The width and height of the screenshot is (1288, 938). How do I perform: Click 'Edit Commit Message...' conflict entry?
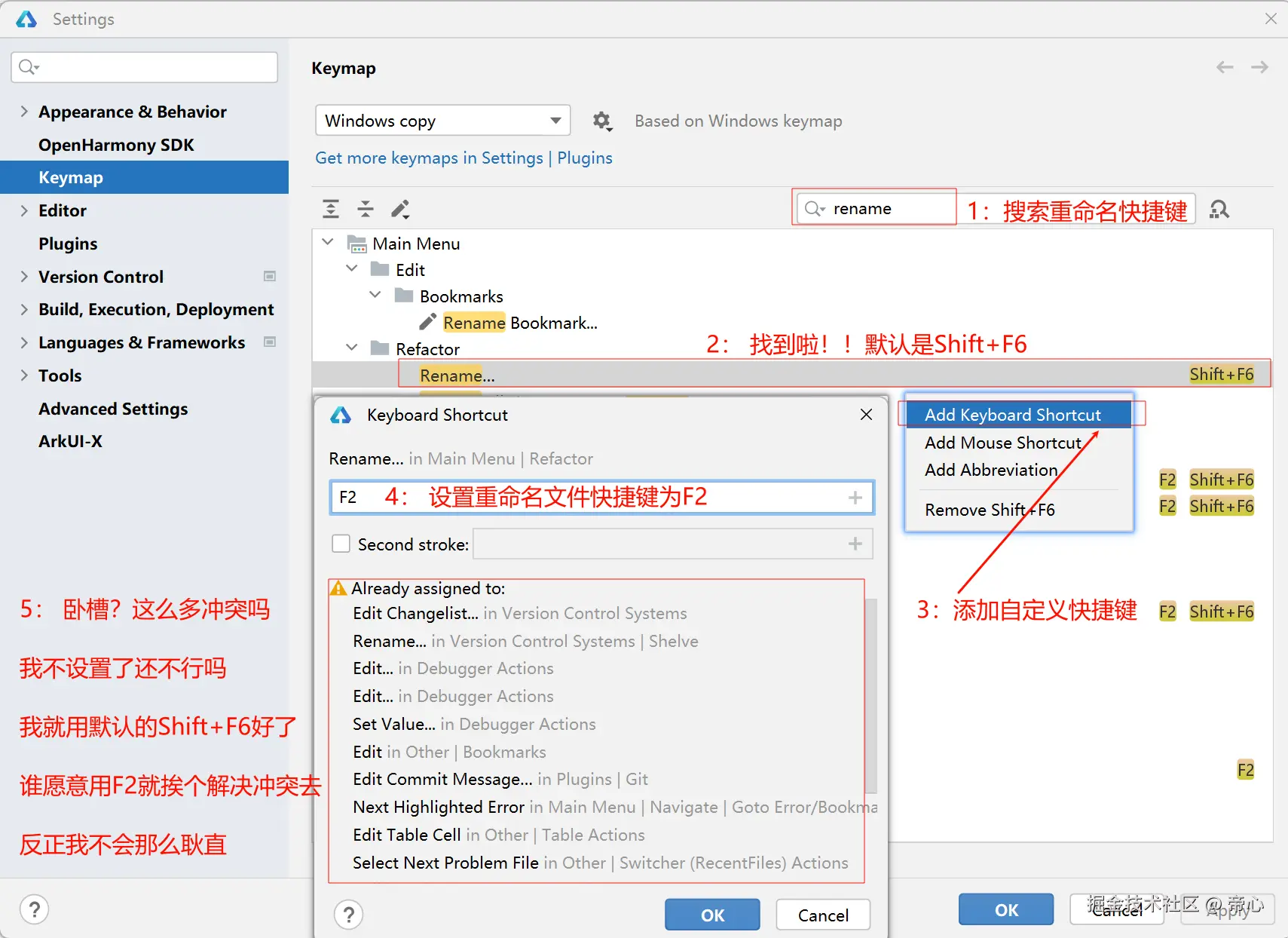(500, 779)
